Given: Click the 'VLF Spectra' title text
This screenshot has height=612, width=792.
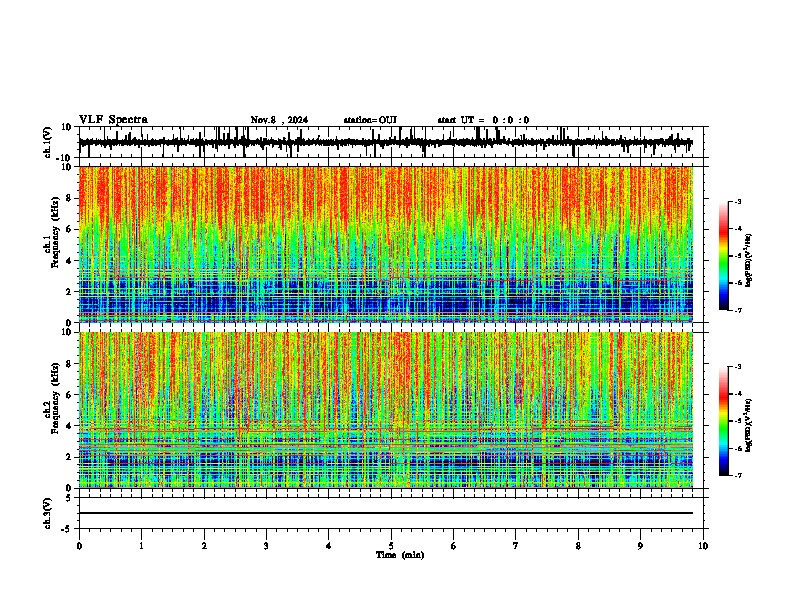Looking at the screenshot, I should point(113,120).
